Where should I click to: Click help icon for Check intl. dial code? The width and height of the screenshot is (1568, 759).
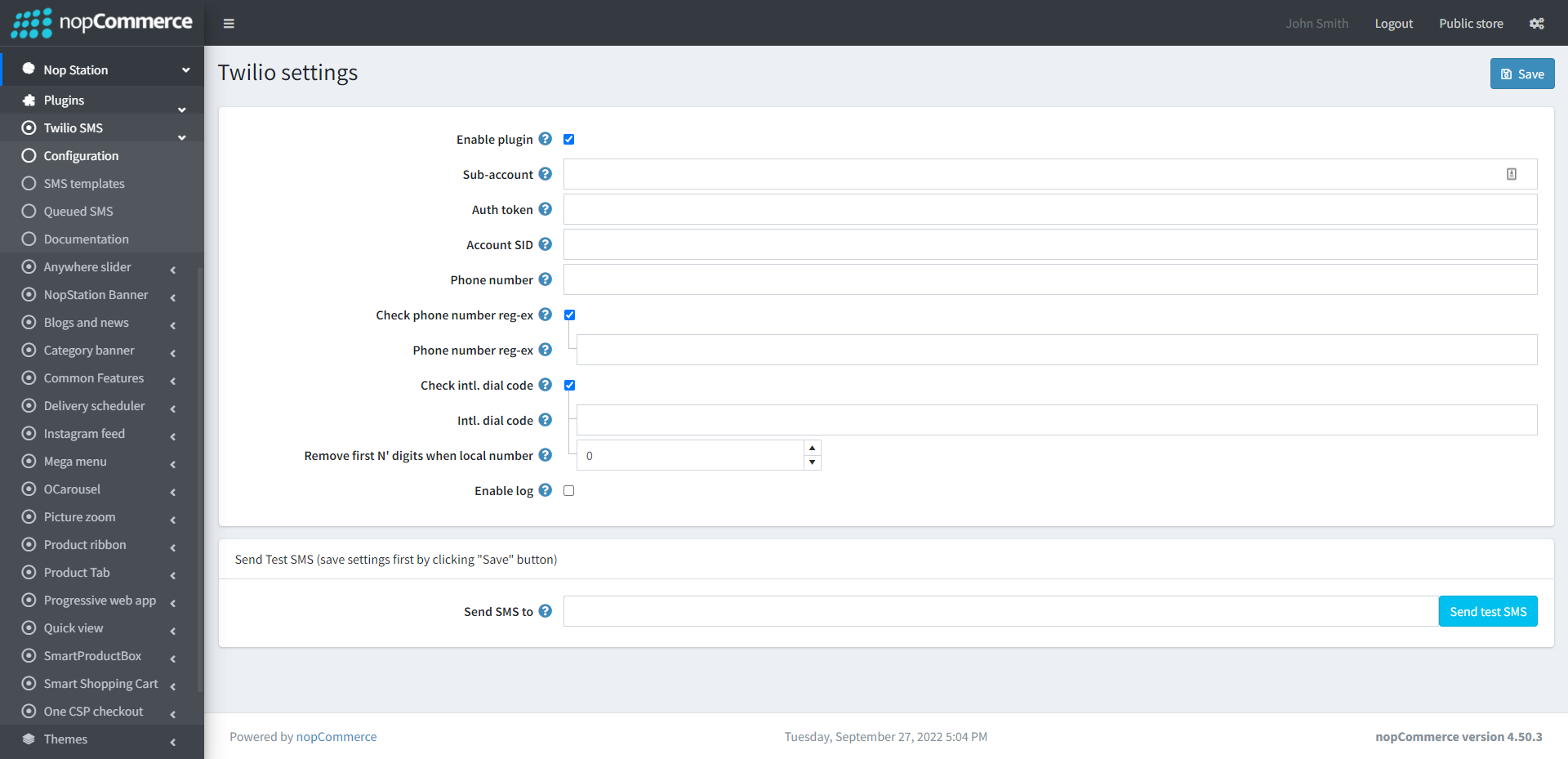coord(546,385)
